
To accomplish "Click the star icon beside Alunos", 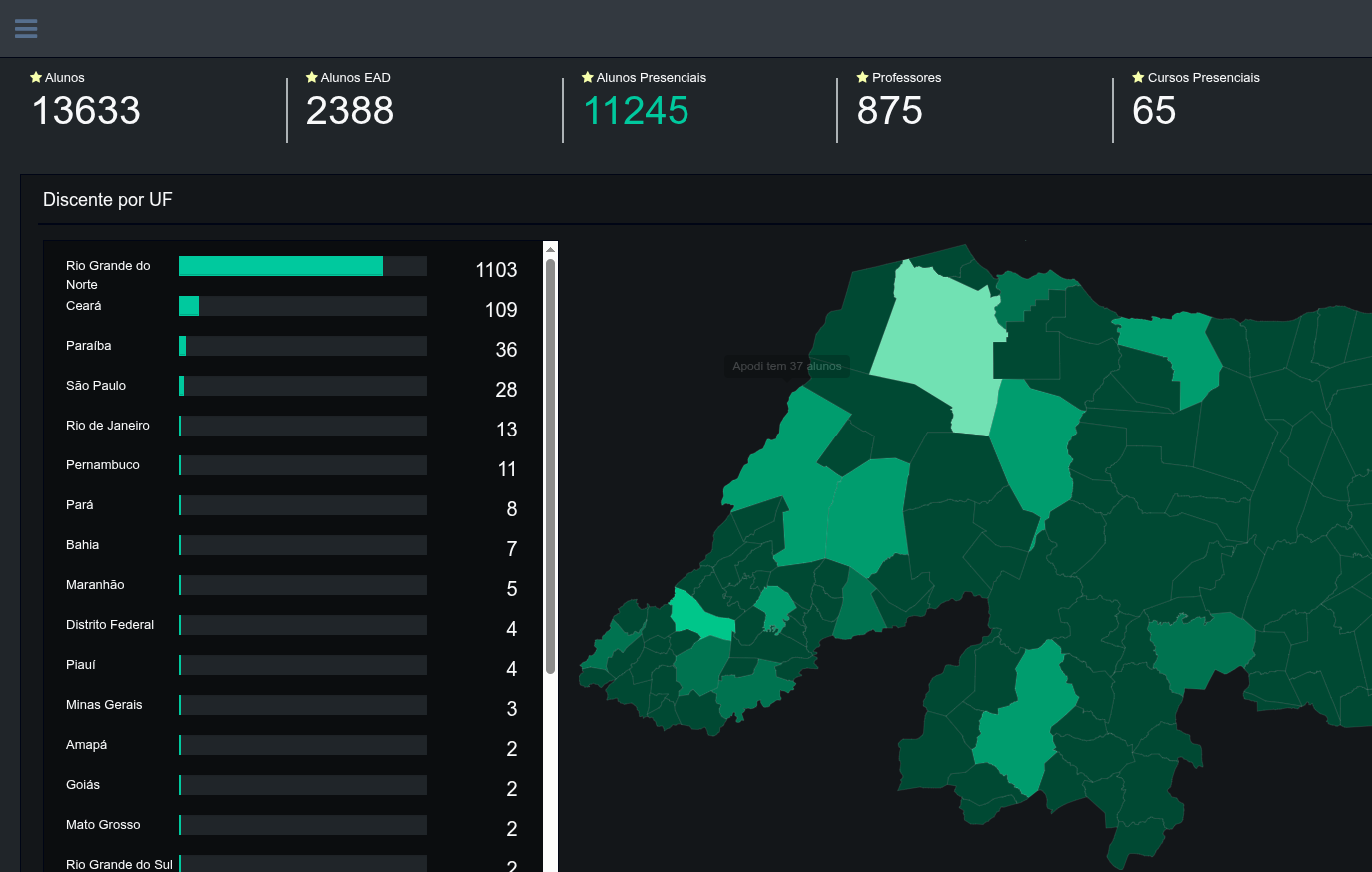I will (x=37, y=76).
